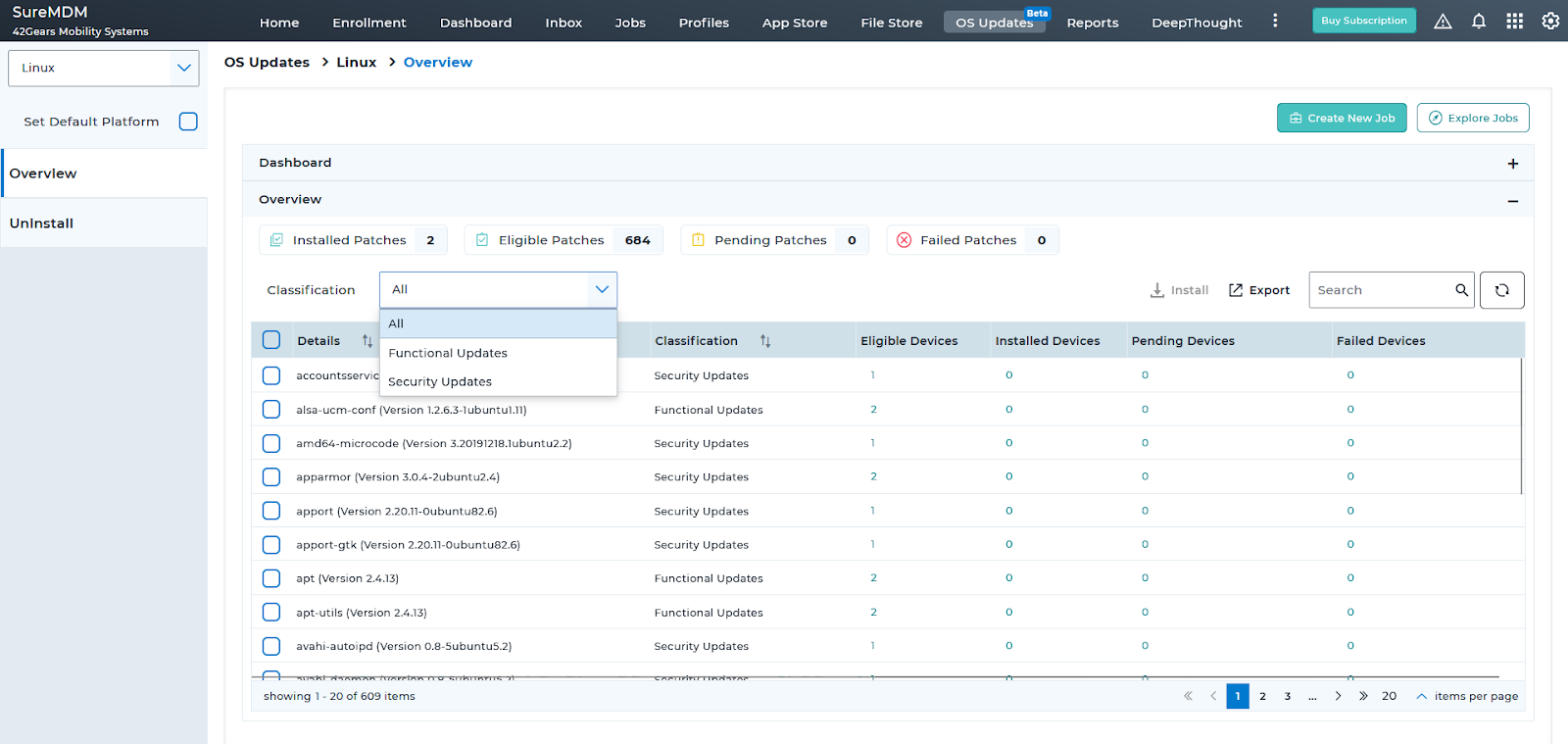This screenshot has width=1568, height=744.
Task: Open the three-dot more menu in navbar
Action: click(1275, 22)
